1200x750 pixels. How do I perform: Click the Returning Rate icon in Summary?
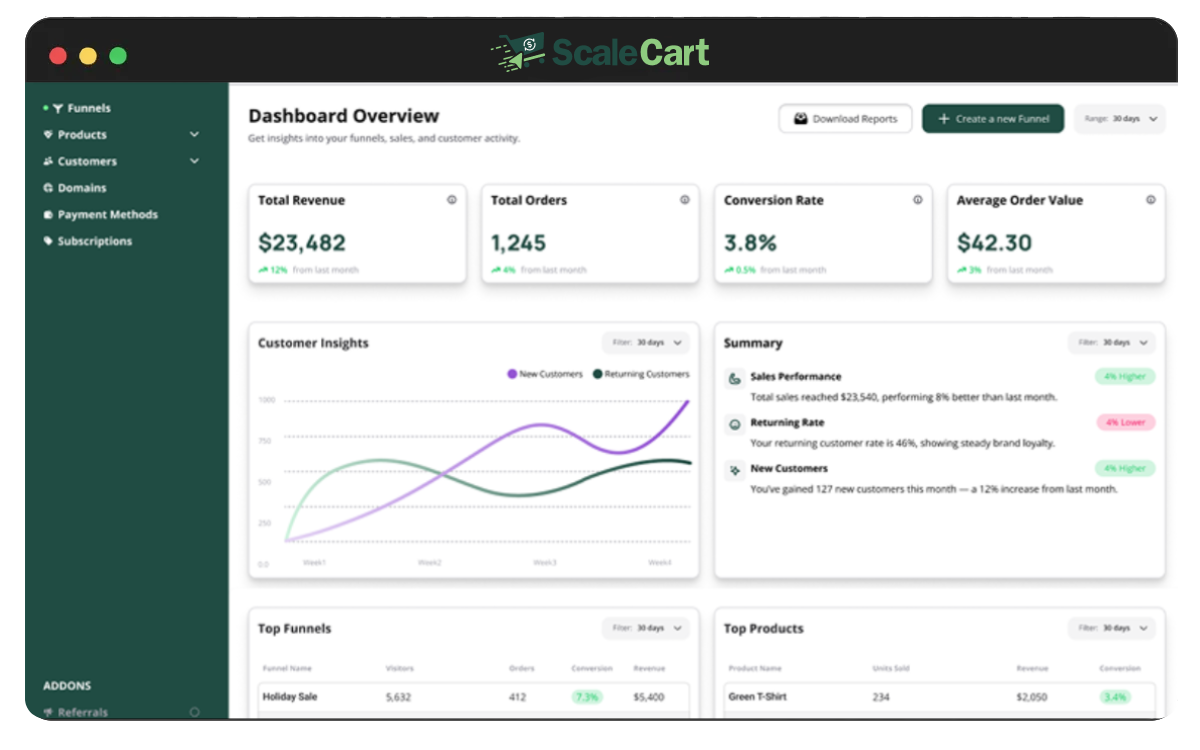735,424
